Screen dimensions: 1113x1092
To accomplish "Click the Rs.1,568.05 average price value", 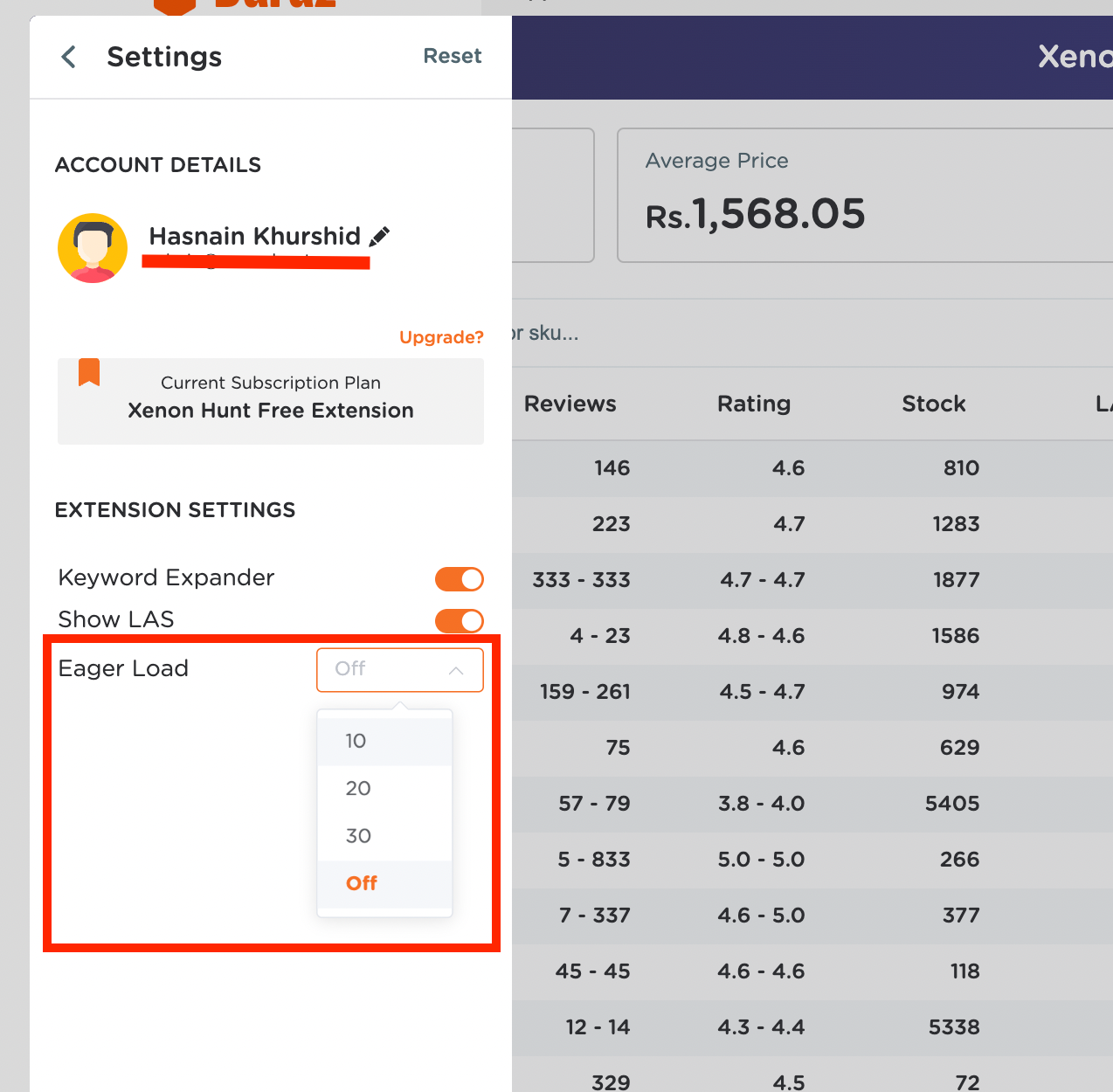I will pos(756,214).
